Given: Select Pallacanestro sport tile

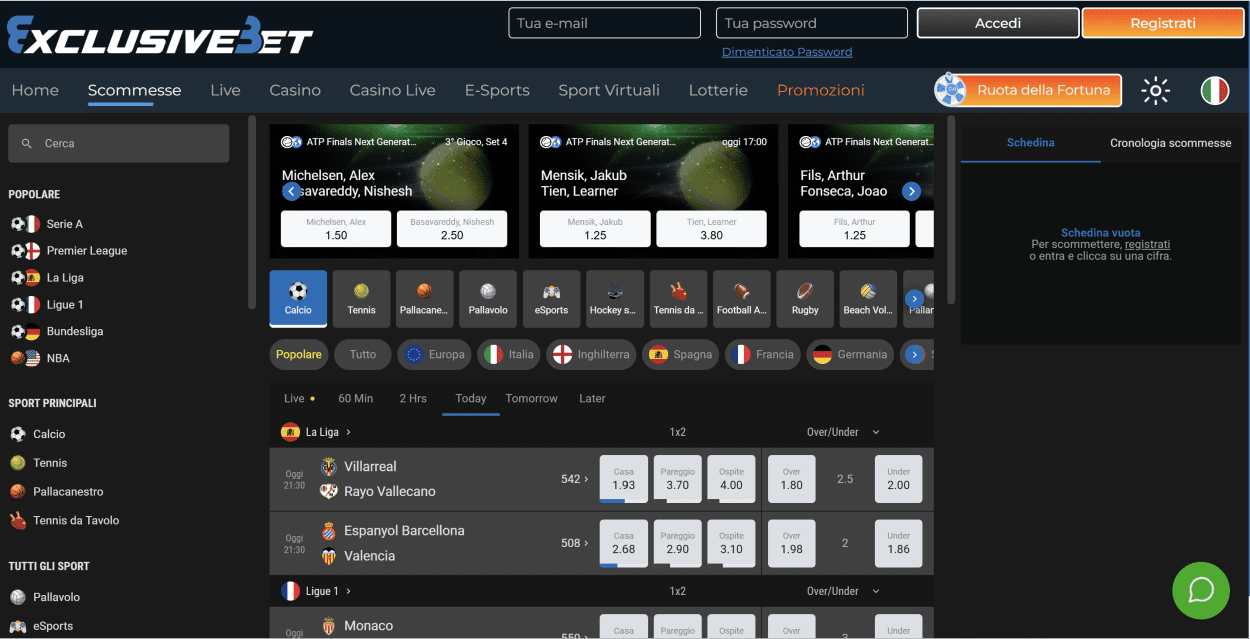Looking at the screenshot, I should tap(425, 299).
